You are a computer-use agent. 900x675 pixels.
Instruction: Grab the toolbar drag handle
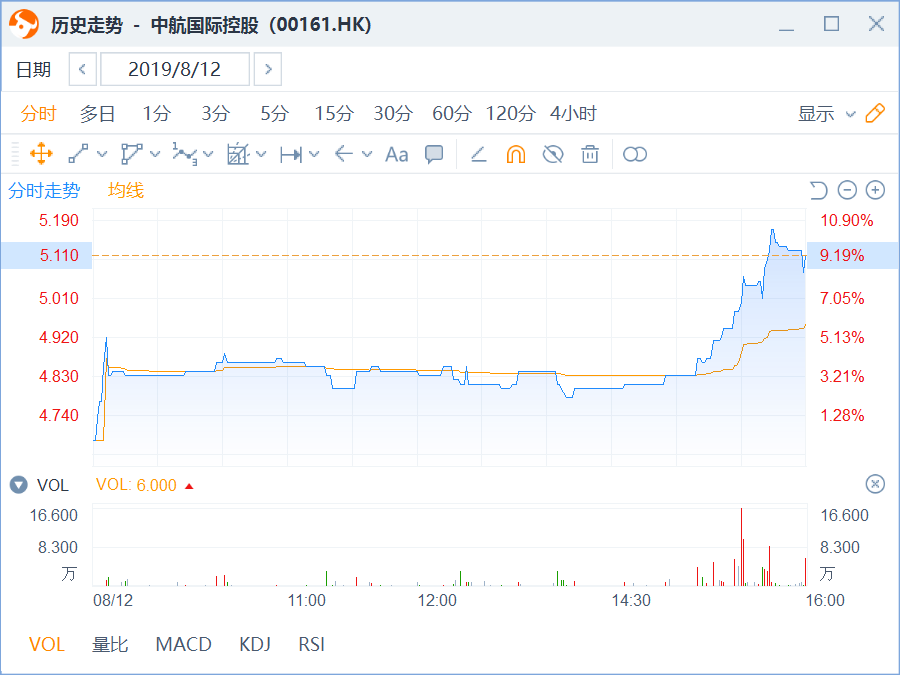(15, 154)
